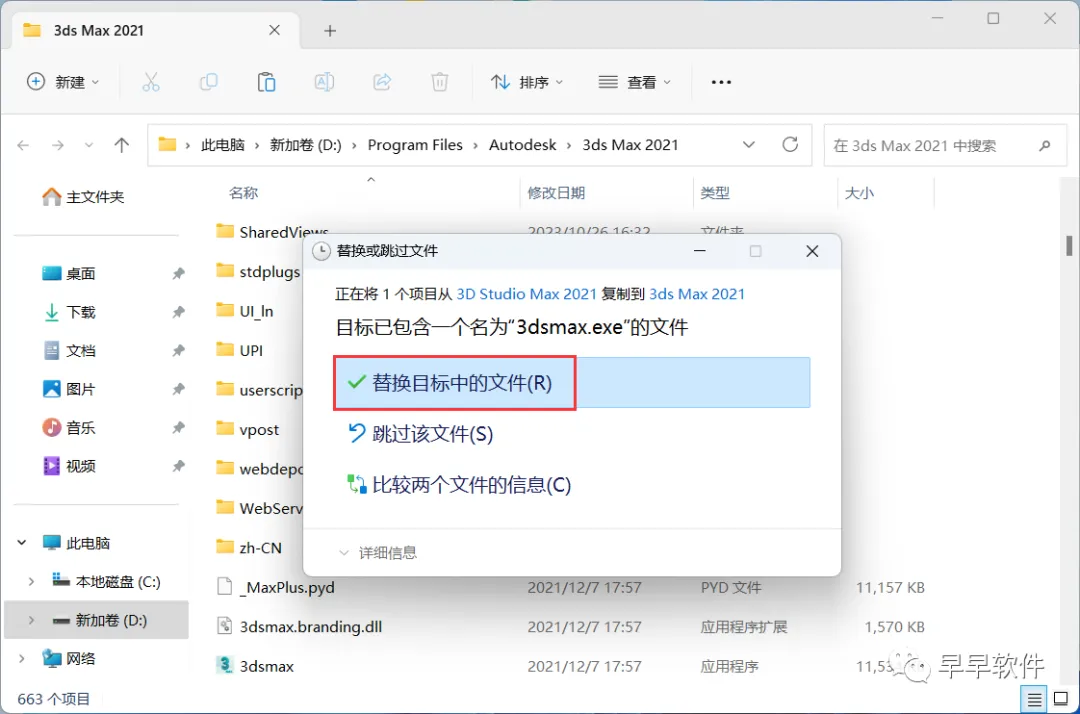Image resolution: width=1080 pixels, height=714 pixels.
Task: Close the 替换或跳过文件 dialog
Action: coord(812,251)
